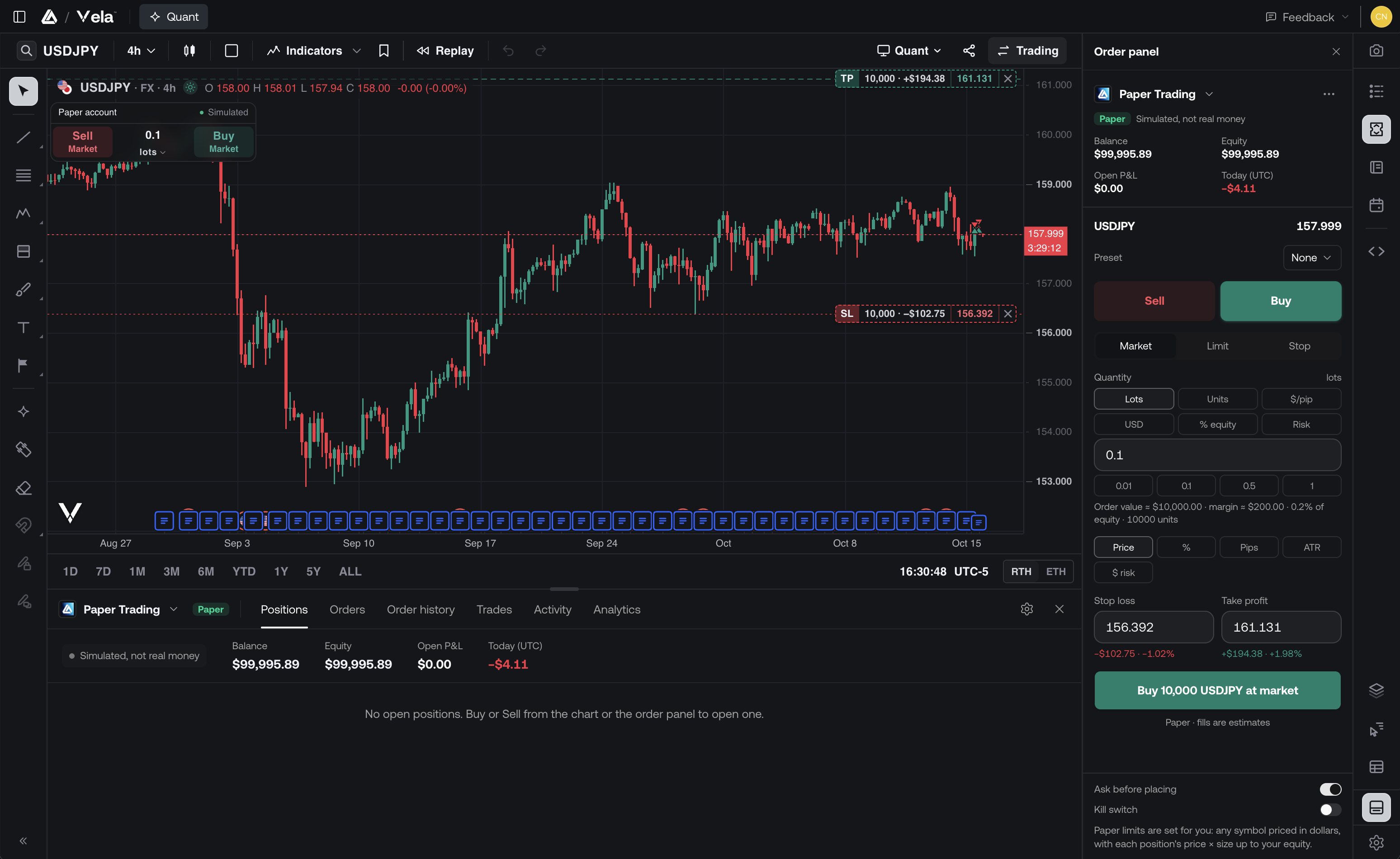Click Buy 10,000 USDJPY at market

(1217, 690)
